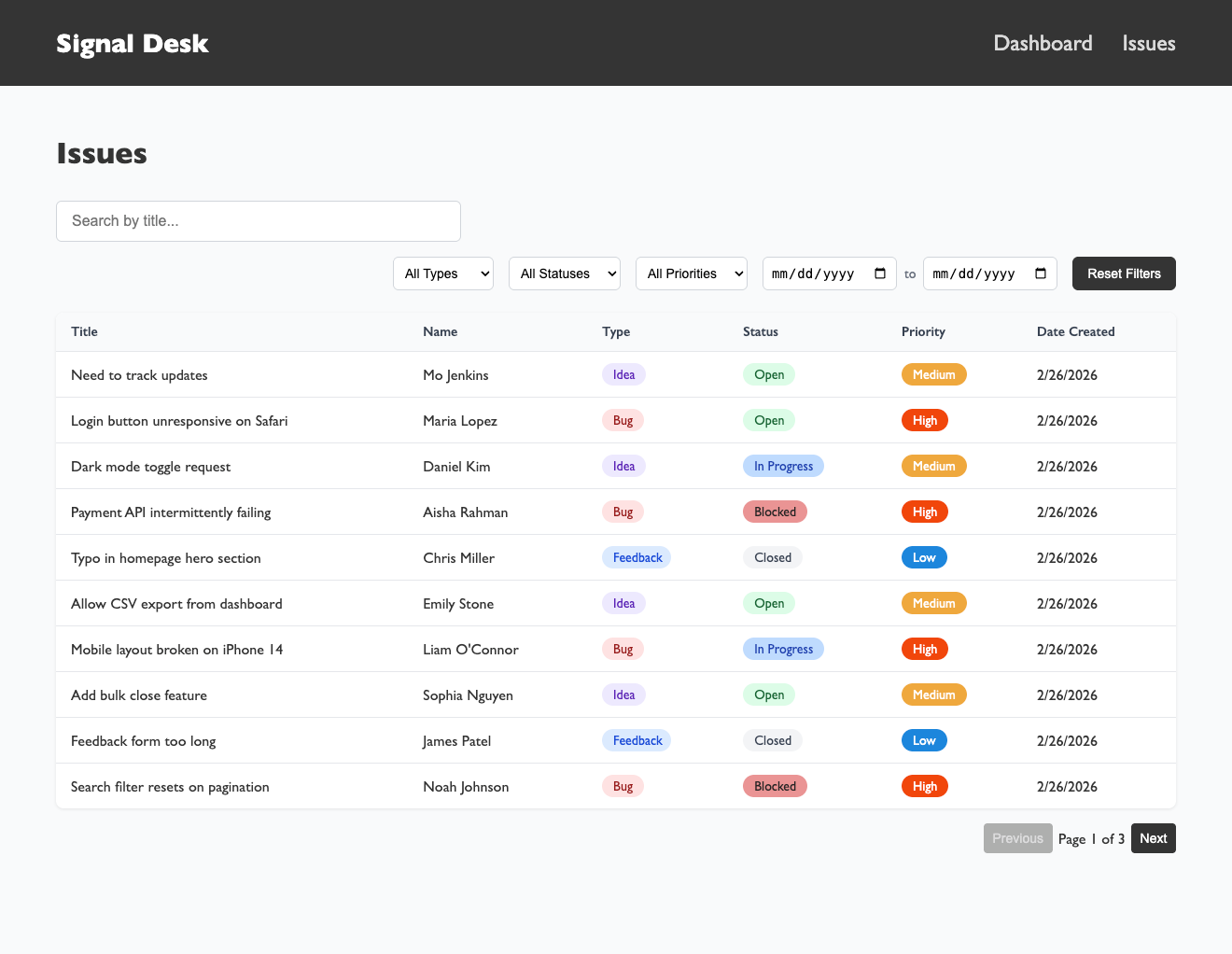Viewport: 1232px width, 954px height.
Task: Click Reset Filters button
Action: click(x=1124, y=274)
